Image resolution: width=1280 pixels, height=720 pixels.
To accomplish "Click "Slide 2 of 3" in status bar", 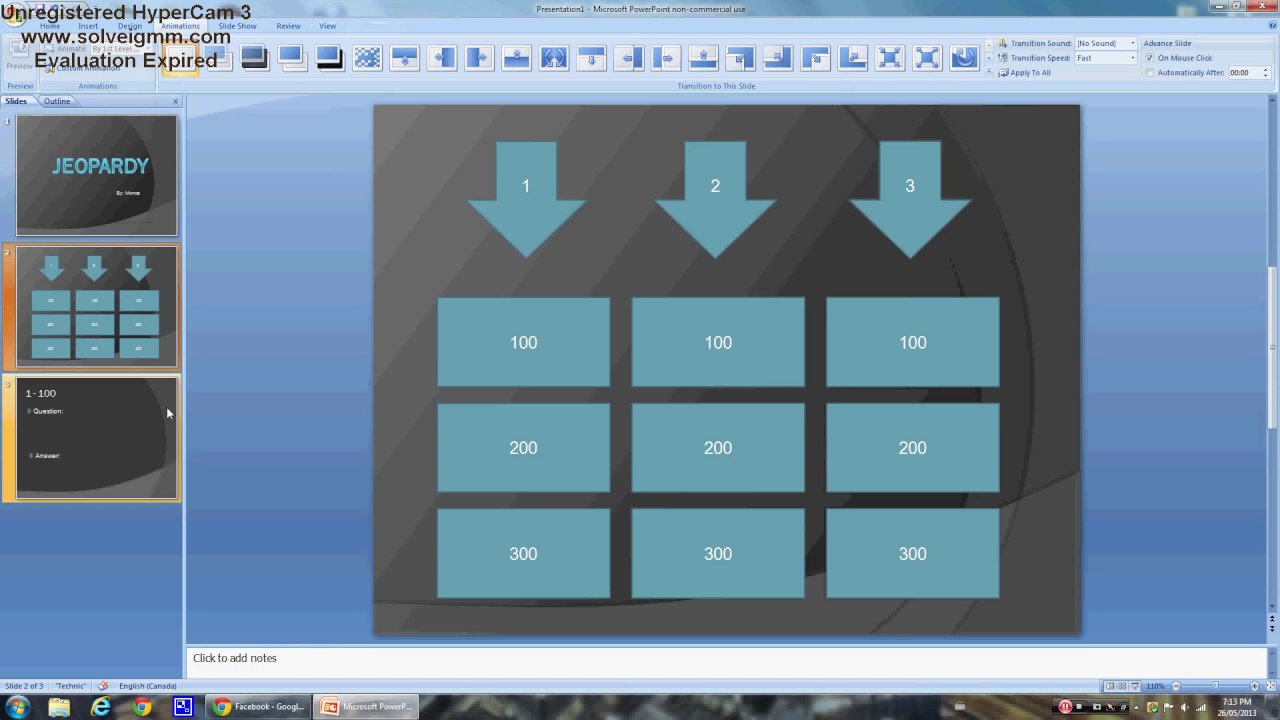I will click(25, 686).
